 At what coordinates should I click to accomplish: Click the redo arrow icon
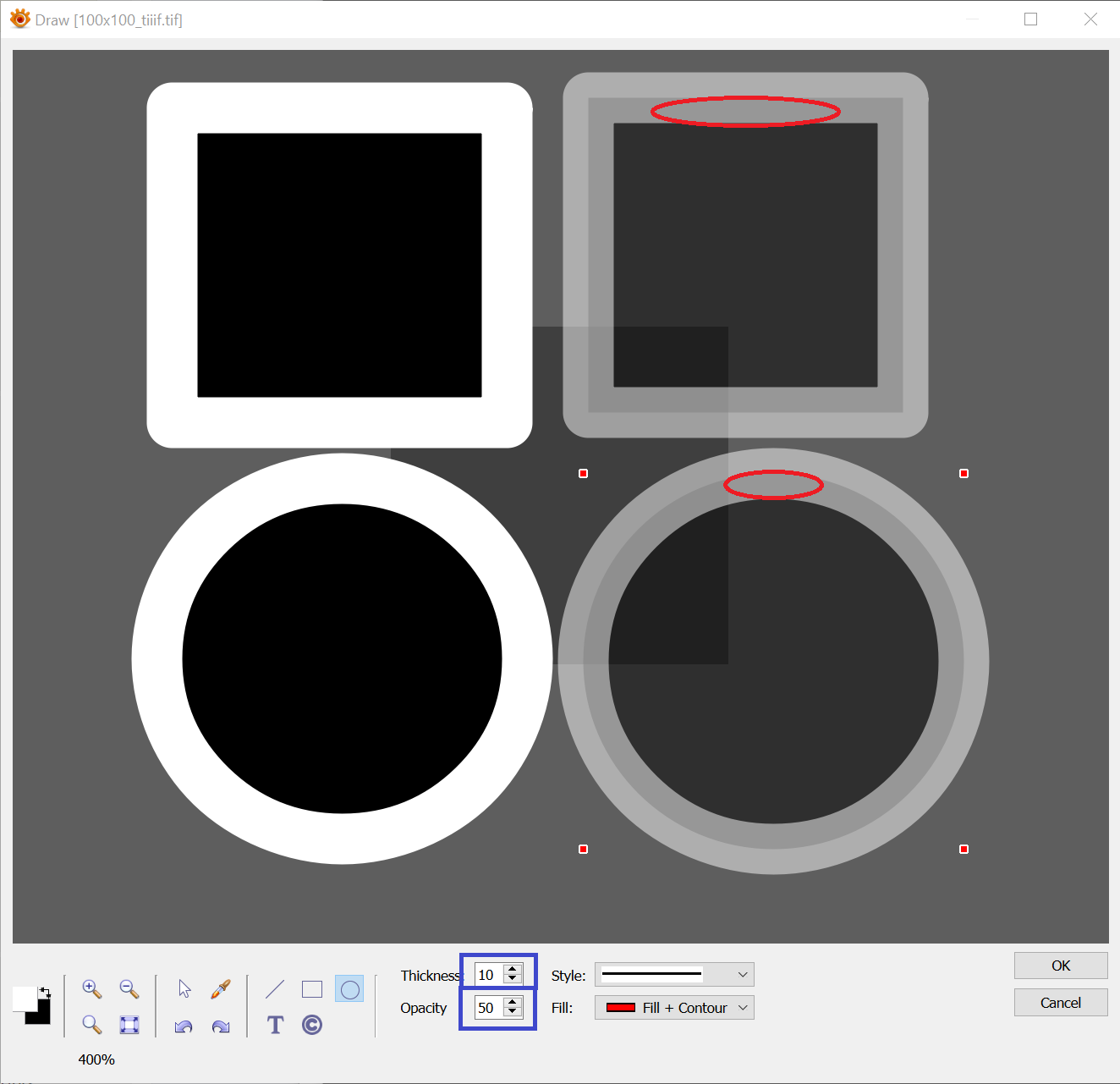(x=221, y=1026)
